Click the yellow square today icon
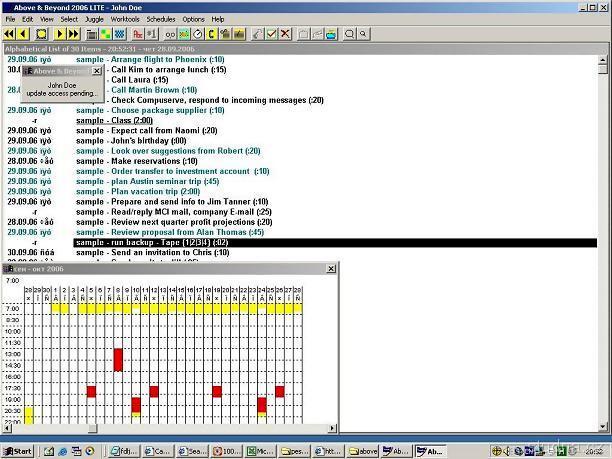The width and height of the screenshot is (612, 459). [x=41, y=34]
